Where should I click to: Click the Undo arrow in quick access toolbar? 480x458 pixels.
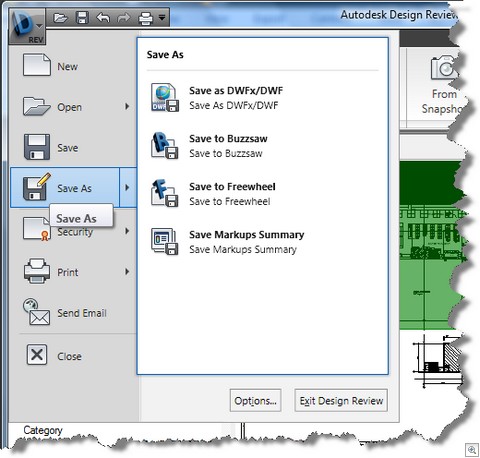103,17
